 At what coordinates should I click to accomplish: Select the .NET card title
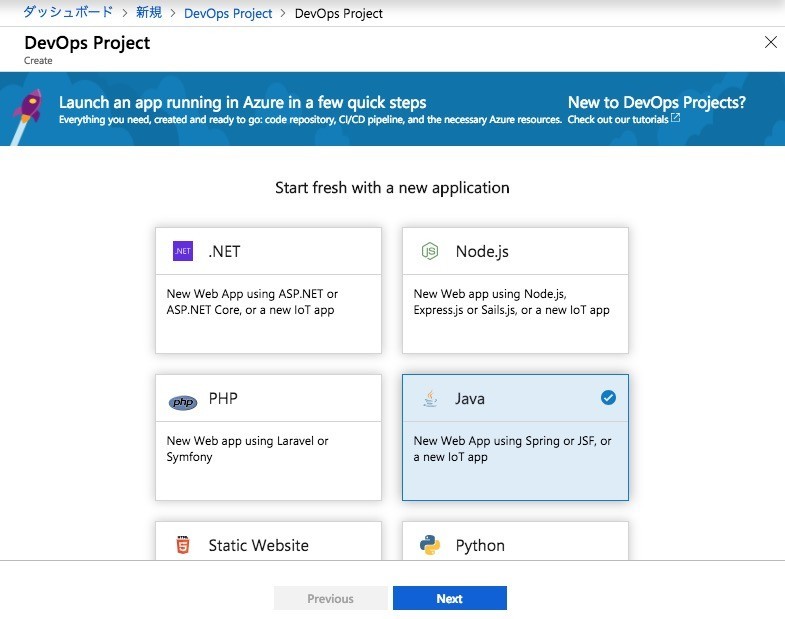click(224, 251)
